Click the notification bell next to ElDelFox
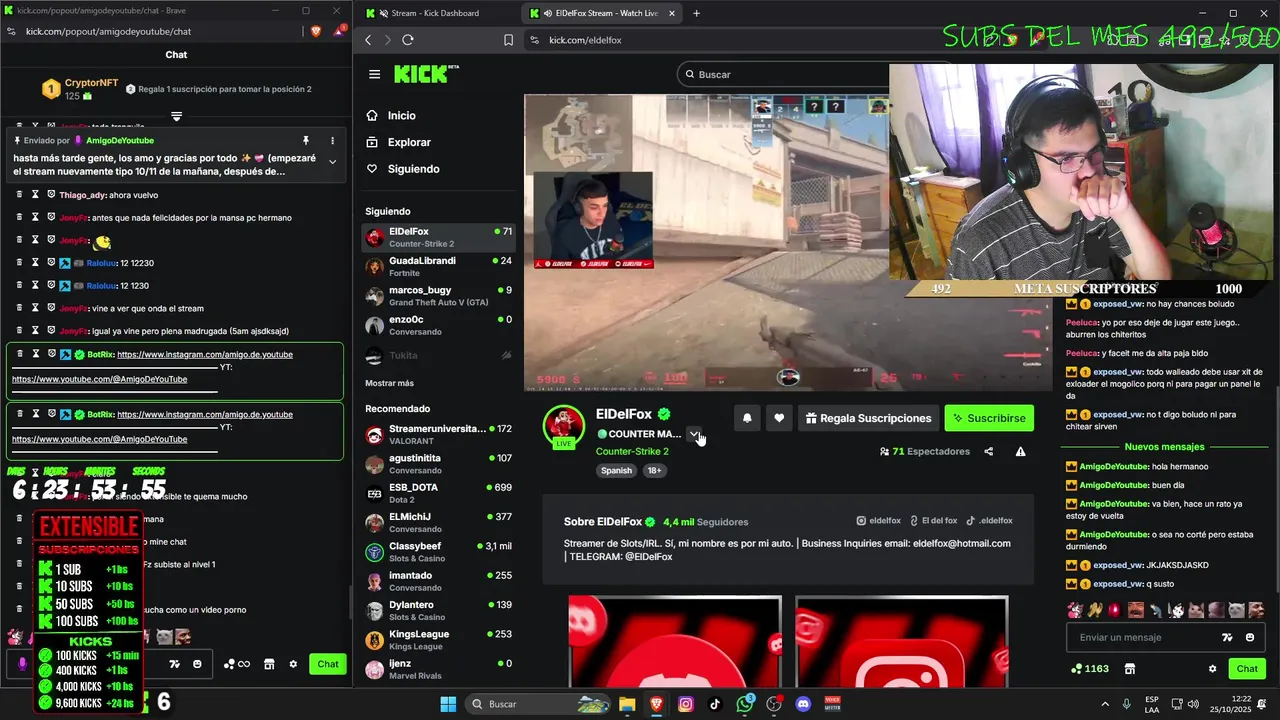The width and height of the screenshot is (1280, 720). coord(746,418)
